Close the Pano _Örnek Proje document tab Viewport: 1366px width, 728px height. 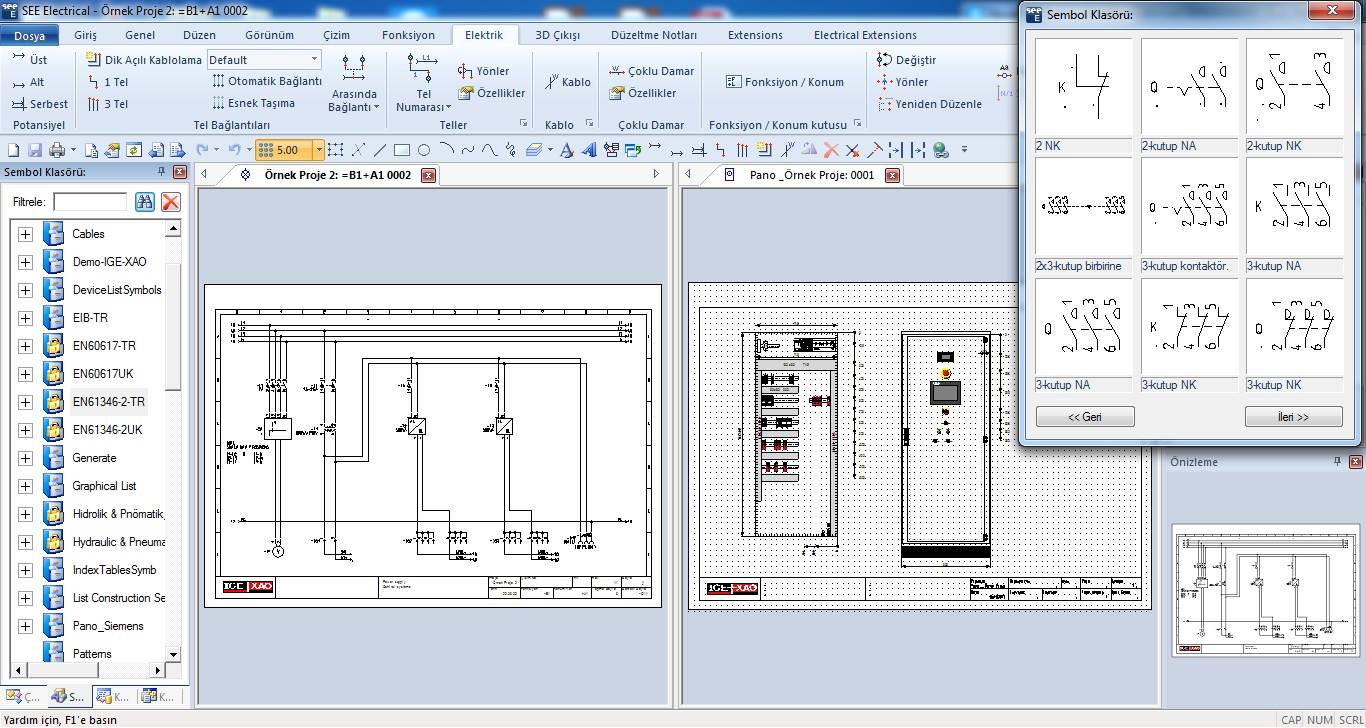[x=892, y=175]
